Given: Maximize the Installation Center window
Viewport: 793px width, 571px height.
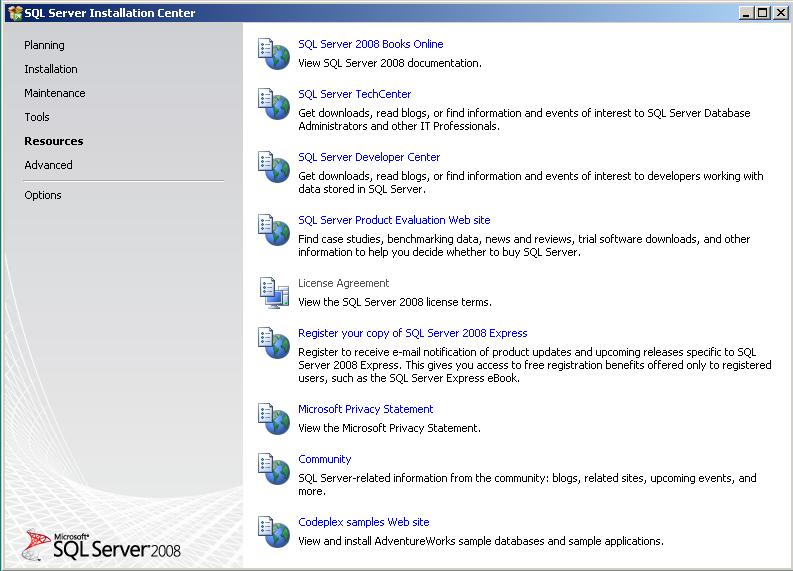Looking at the screenshot, I should click(762, 13).
